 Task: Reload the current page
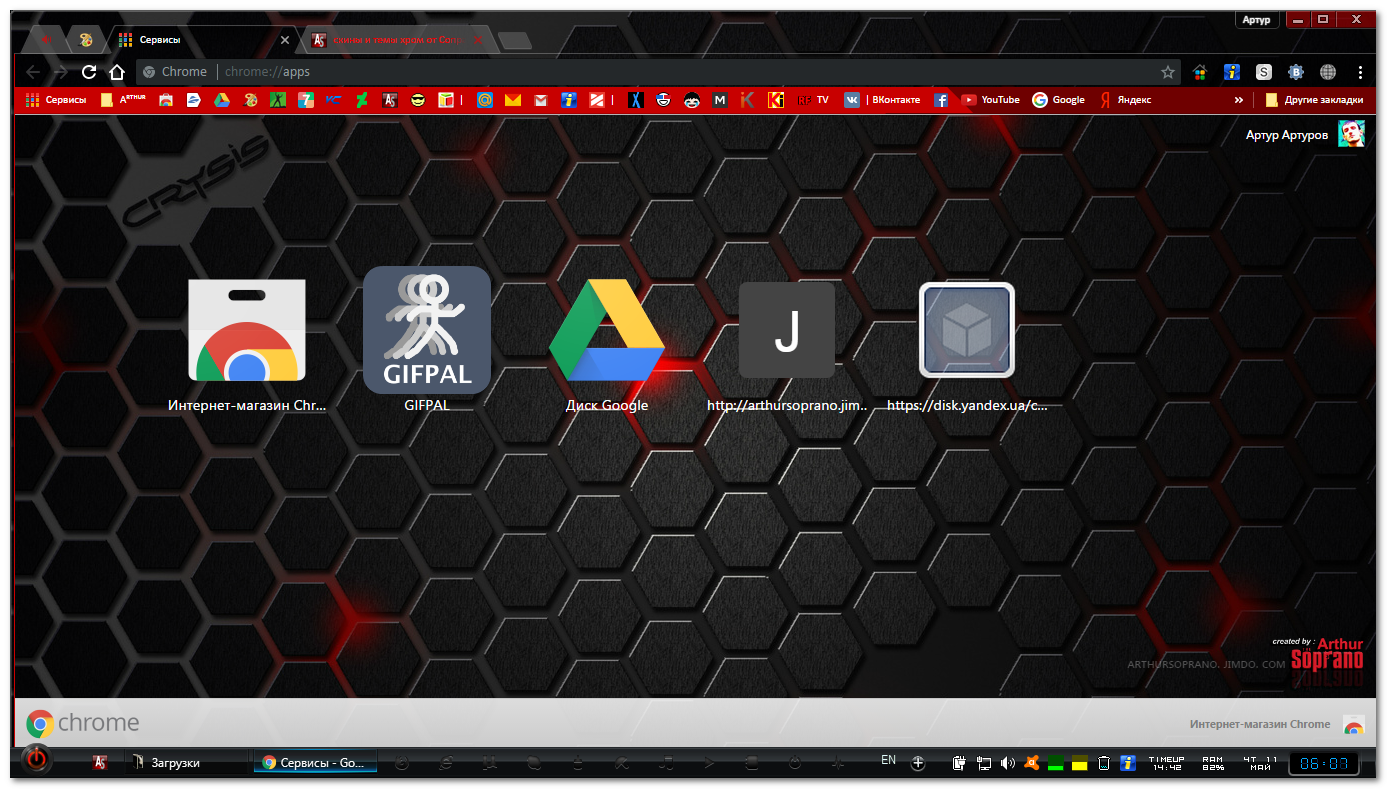[x=89, y=72]
